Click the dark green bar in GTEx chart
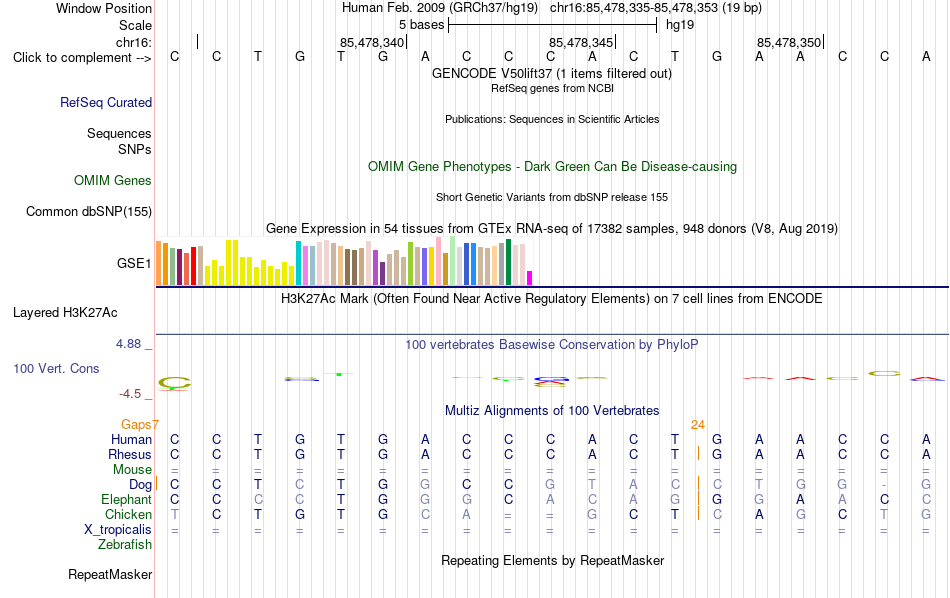This screenshot has width=950, height=598. coord(508,262)
